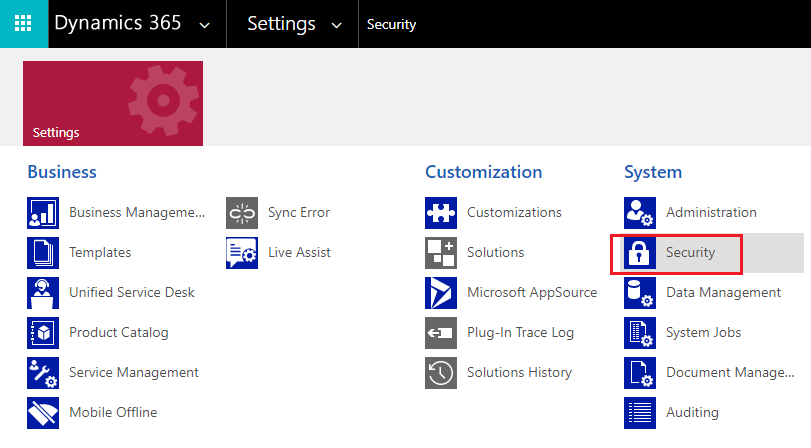Open the Document Management link

coord(730,372)
